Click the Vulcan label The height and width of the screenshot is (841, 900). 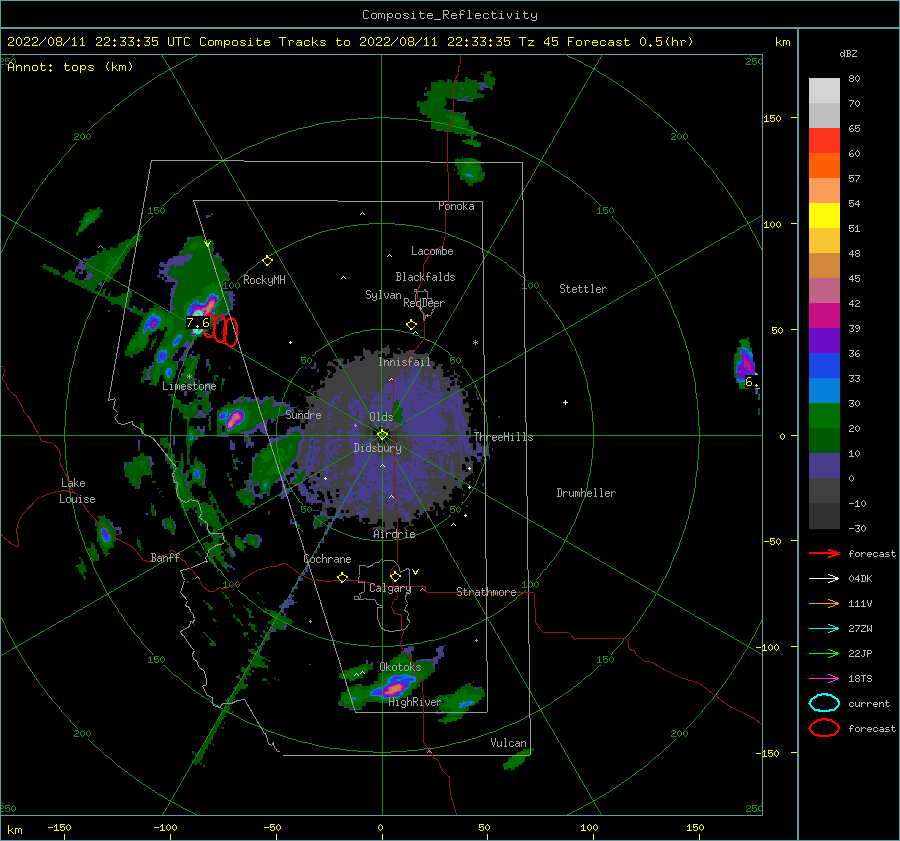[x=509, y=743]
